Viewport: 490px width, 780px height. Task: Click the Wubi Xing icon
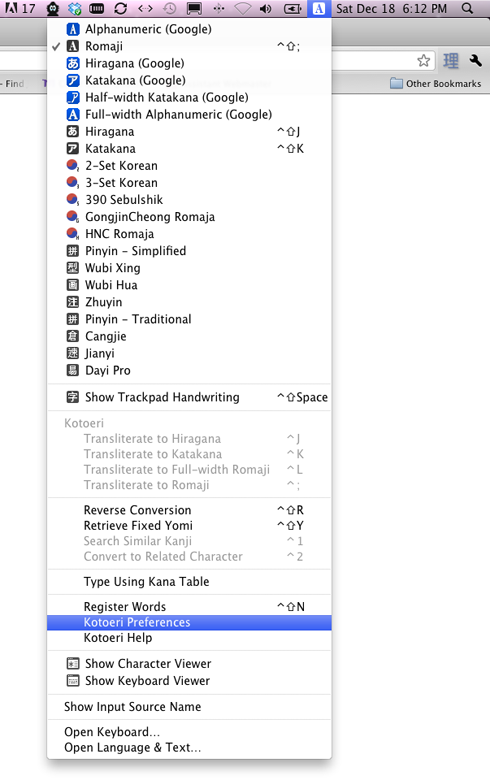pyautogui.click(x=73, y=268)
